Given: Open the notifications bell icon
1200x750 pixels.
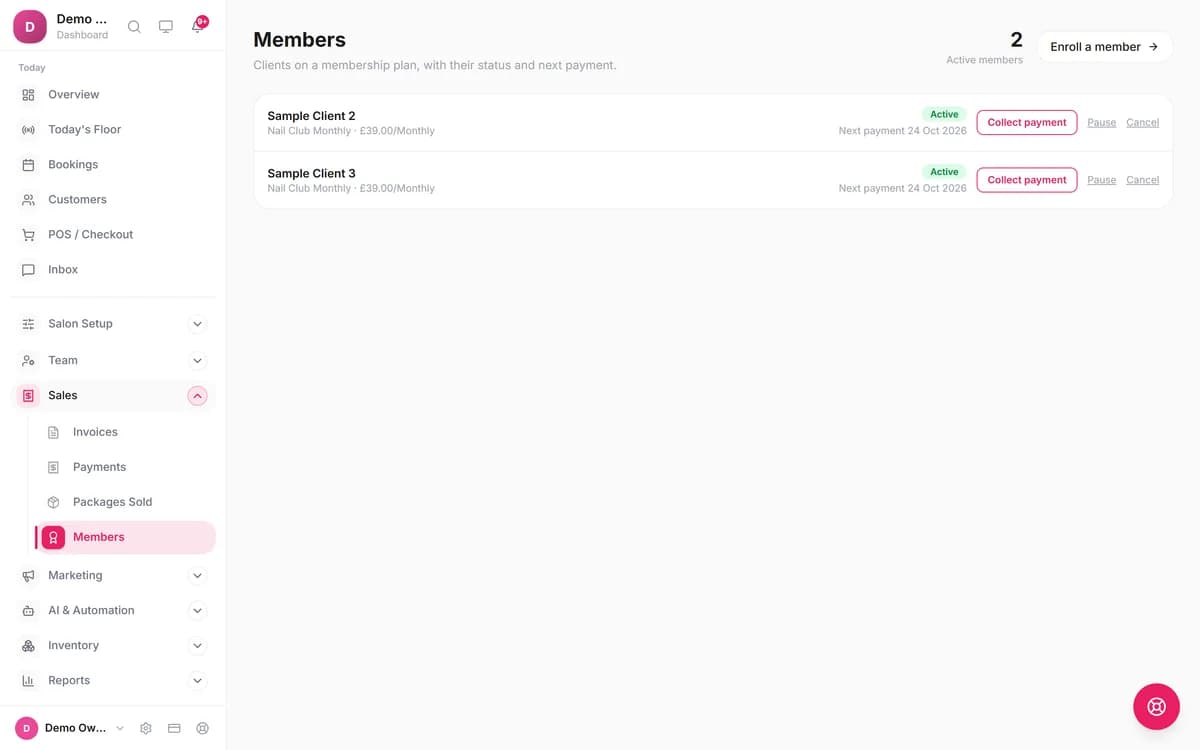Looking at the screenshot, I should point(198,27).
